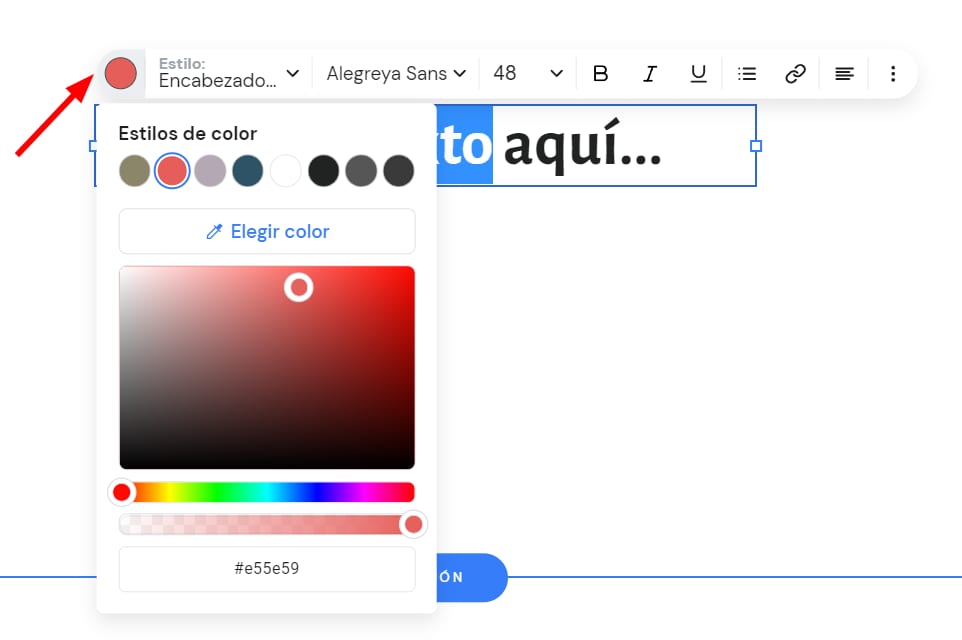This screenshot has height=640, width=962.
Task: Open the Alegreya Sans font dropdown
Action: [x=396, y=73]
